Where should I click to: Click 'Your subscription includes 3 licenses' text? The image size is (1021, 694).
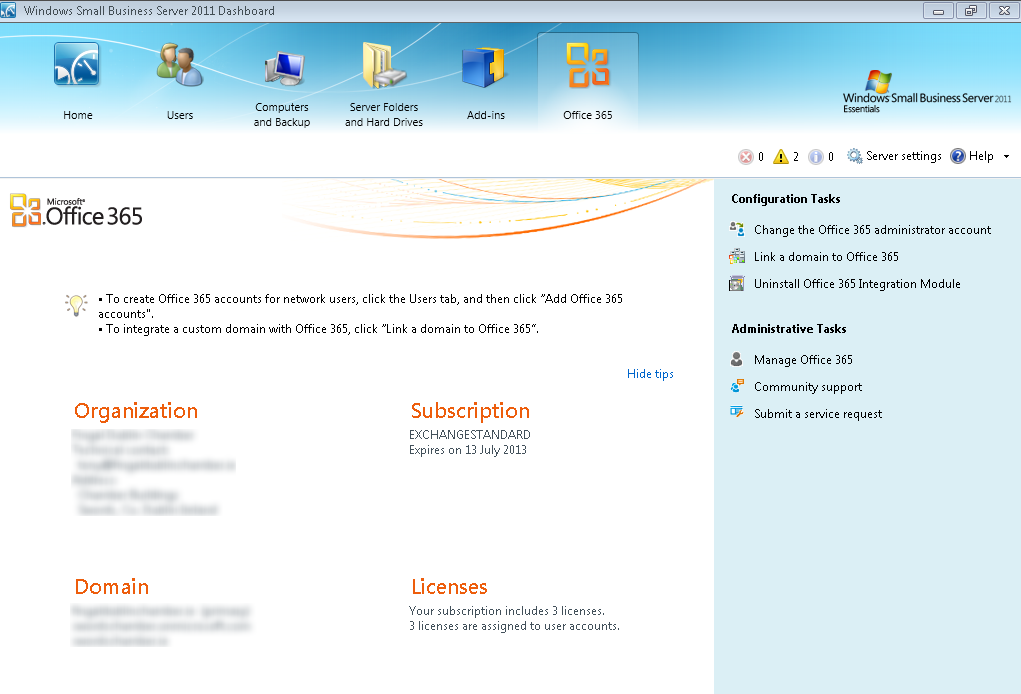click(x=507, y=611)
